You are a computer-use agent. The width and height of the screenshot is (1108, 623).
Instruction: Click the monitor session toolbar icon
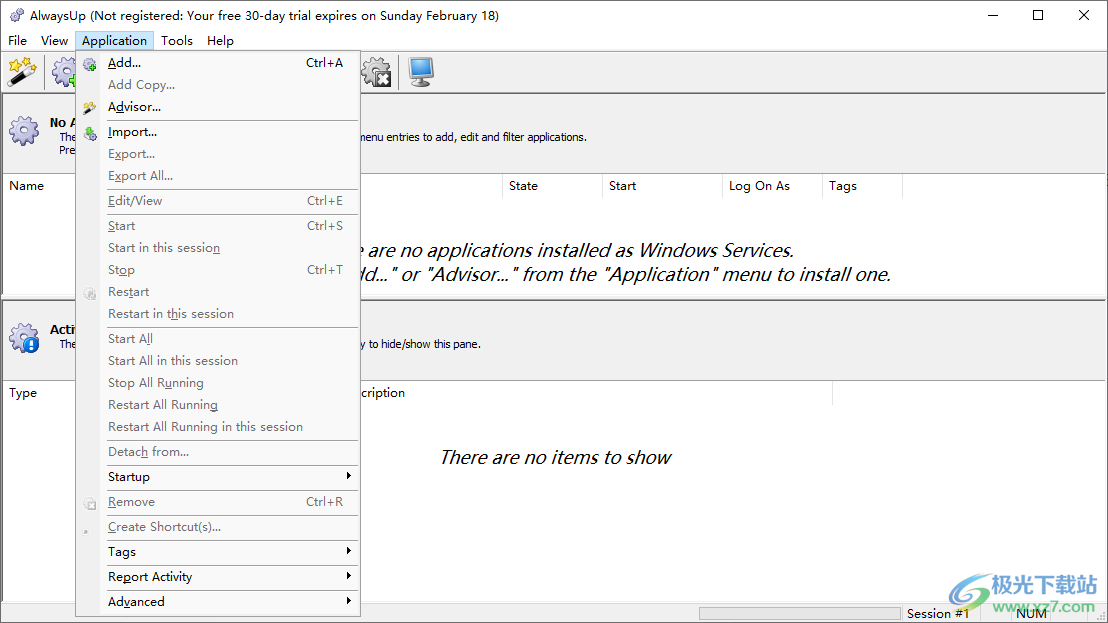[421, 71]
